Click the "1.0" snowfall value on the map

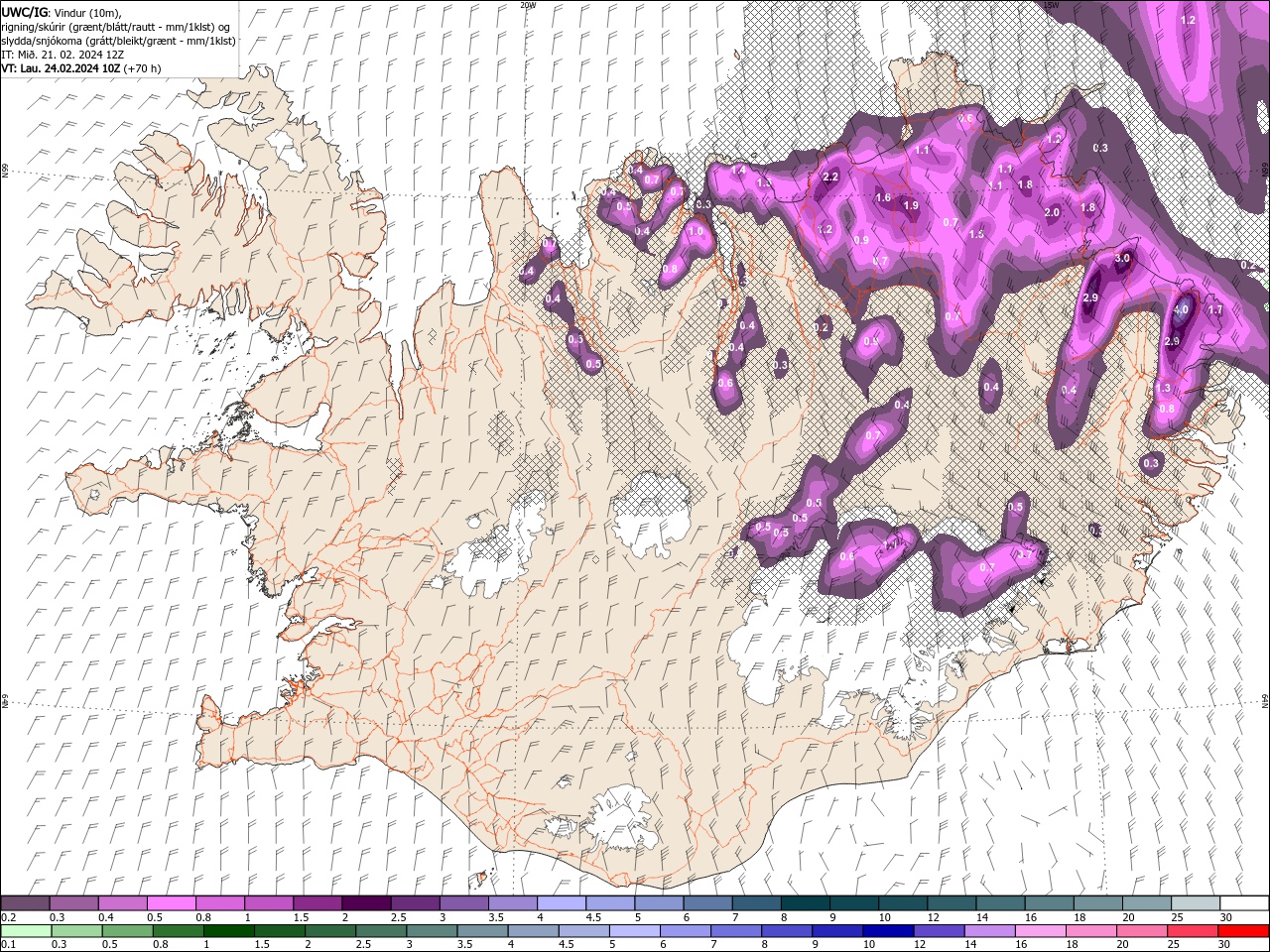[696, 231]
